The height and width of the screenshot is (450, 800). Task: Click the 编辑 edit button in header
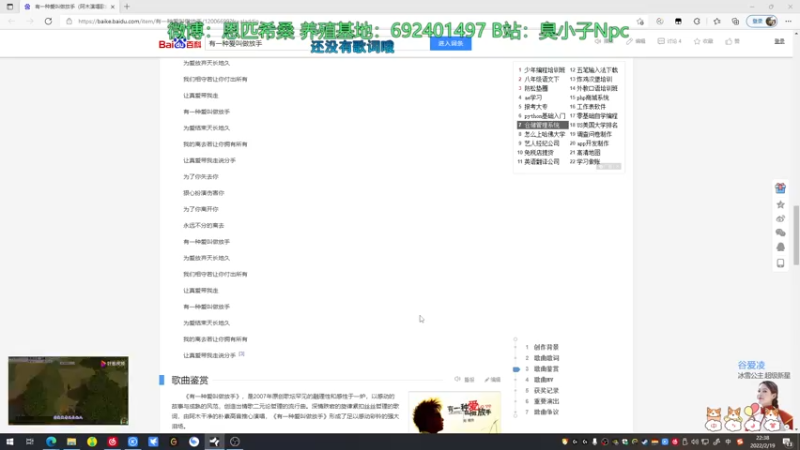pos(636,41)
